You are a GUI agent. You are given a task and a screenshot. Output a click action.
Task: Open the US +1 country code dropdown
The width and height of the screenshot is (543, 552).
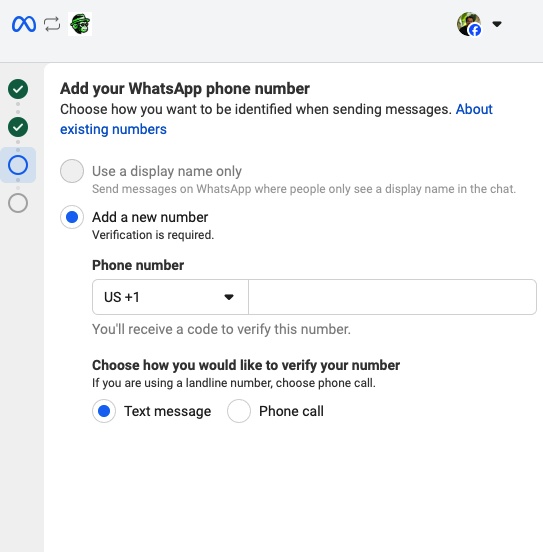click(x=170, y=297)
